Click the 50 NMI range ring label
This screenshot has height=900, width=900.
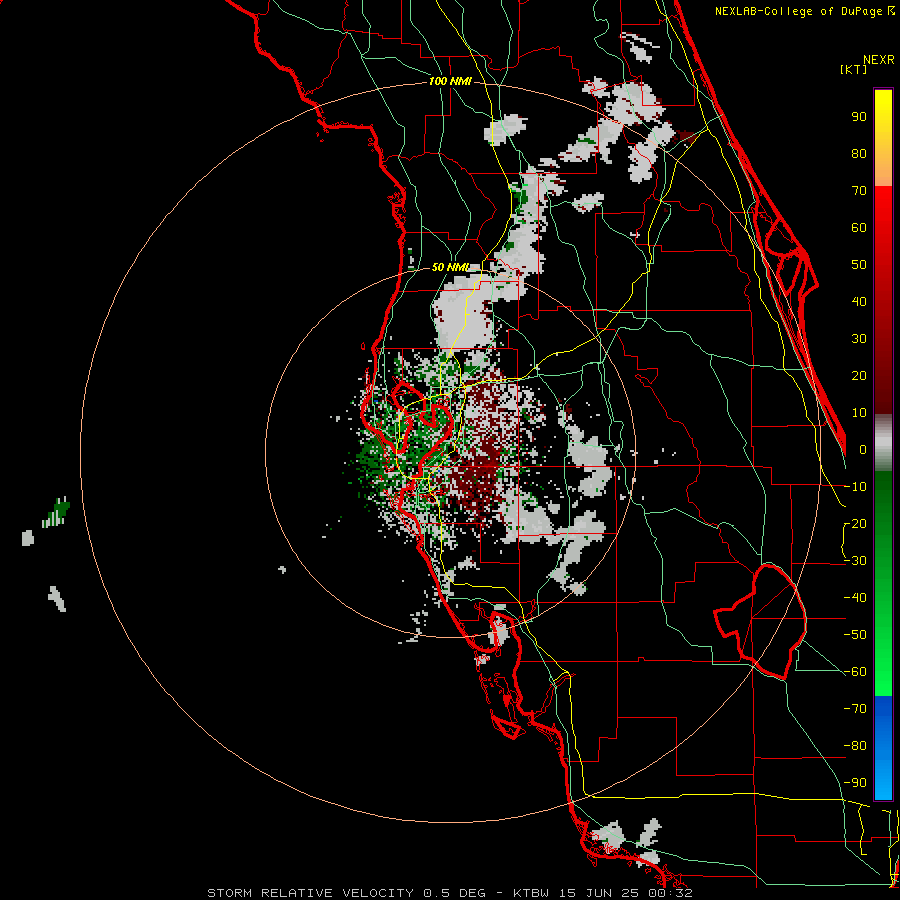click(x=451, y=267)
